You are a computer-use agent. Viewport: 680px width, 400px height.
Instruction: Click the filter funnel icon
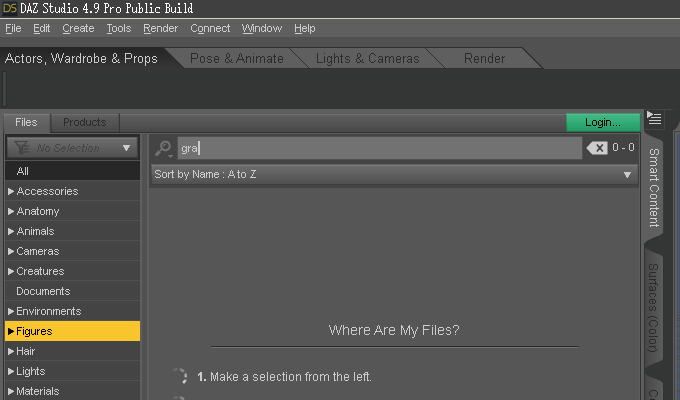tap(20, 148)
